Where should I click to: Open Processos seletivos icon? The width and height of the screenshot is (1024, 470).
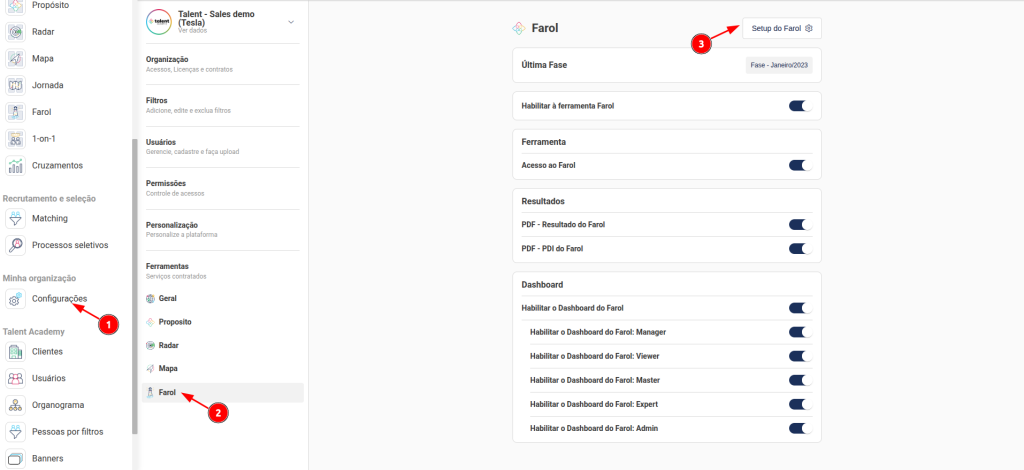(x=16, y=245)
